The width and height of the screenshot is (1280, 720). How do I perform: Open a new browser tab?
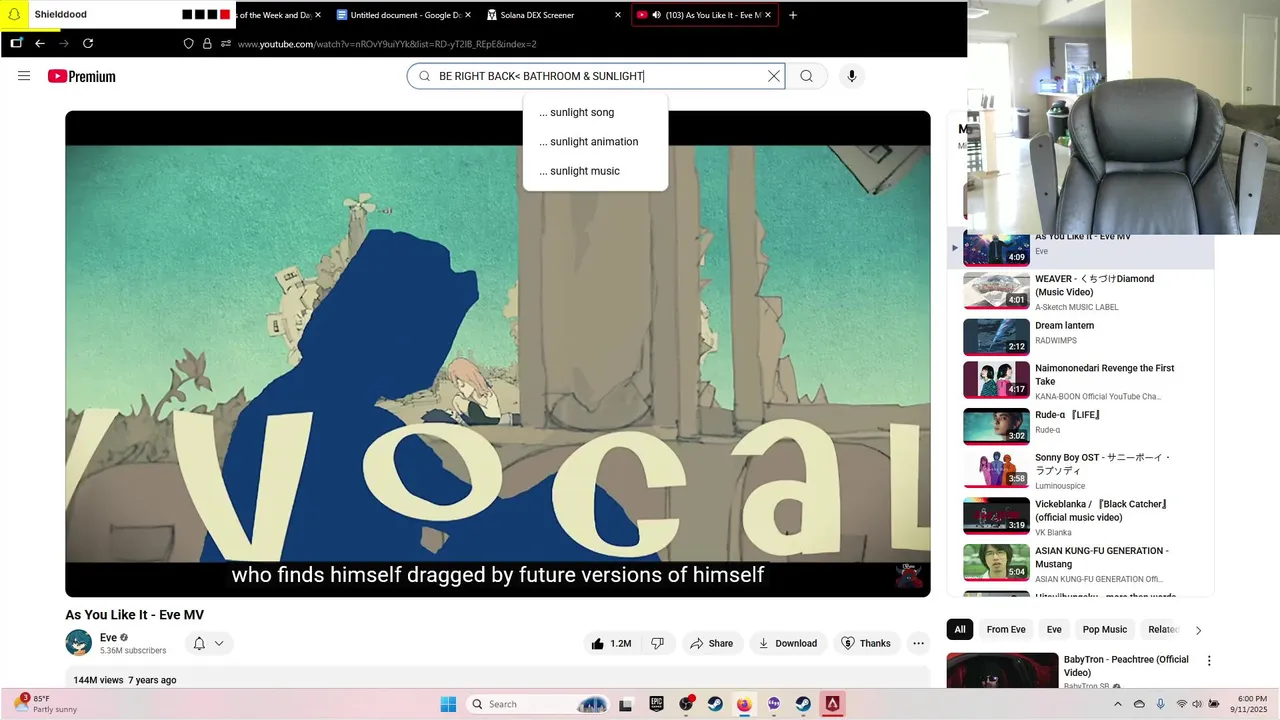point(793,15)
